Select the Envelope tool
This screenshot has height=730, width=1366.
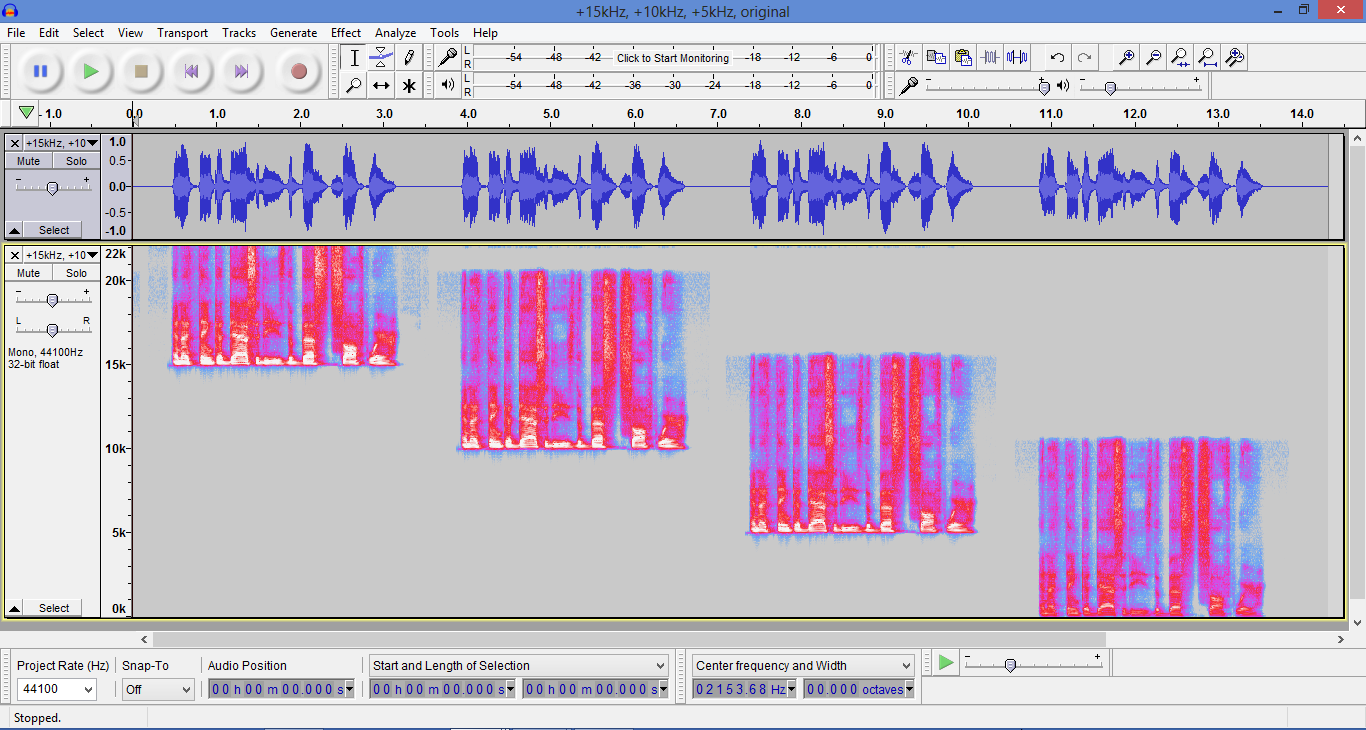[381, 57]
